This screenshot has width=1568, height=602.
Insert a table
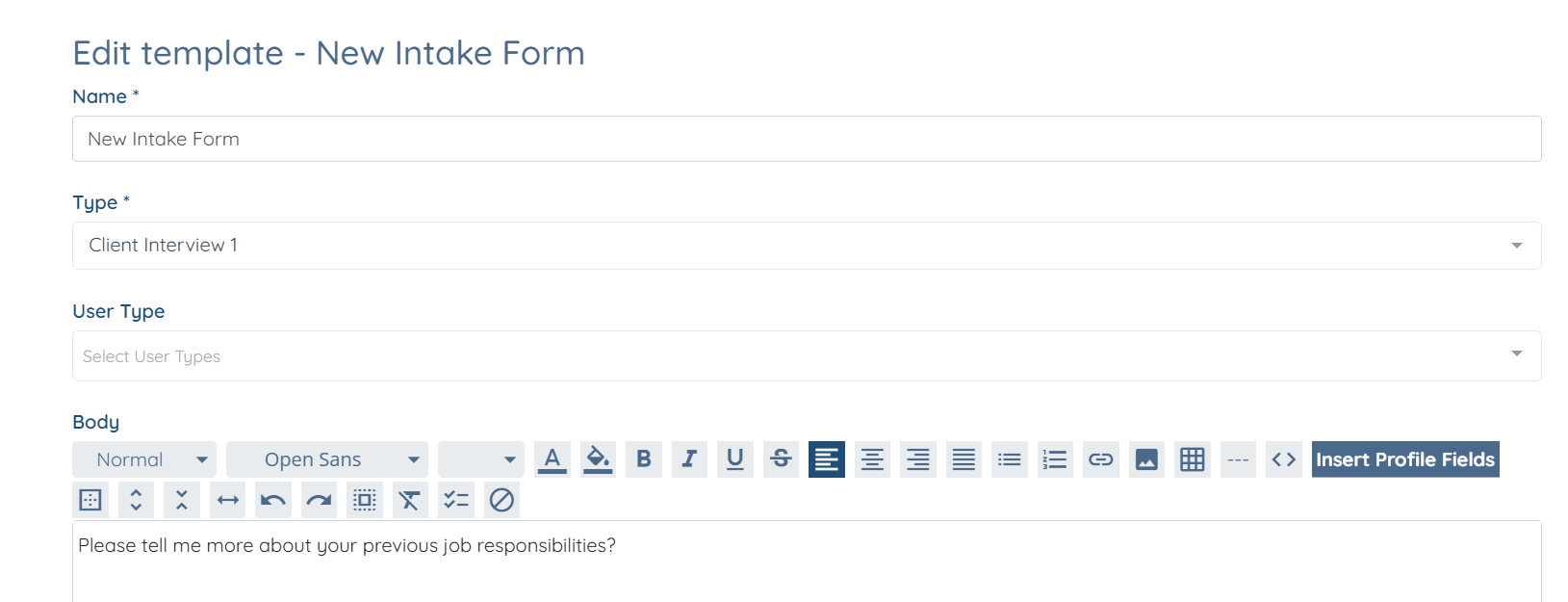click(x=1193, y=459)
